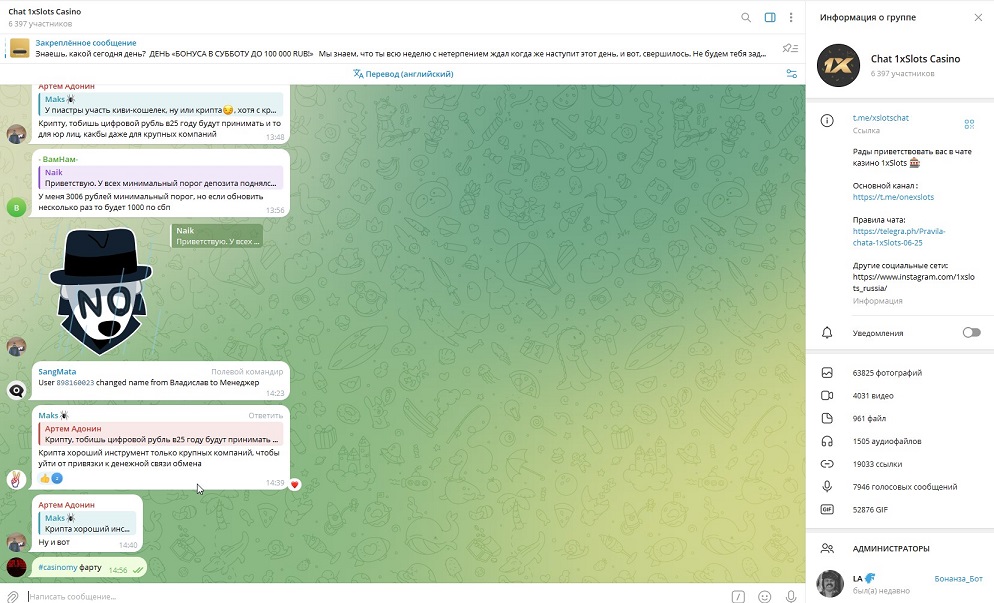Click the administrators group icon
This screenshot has height=603, width=994.
click(x=827, y=548)
